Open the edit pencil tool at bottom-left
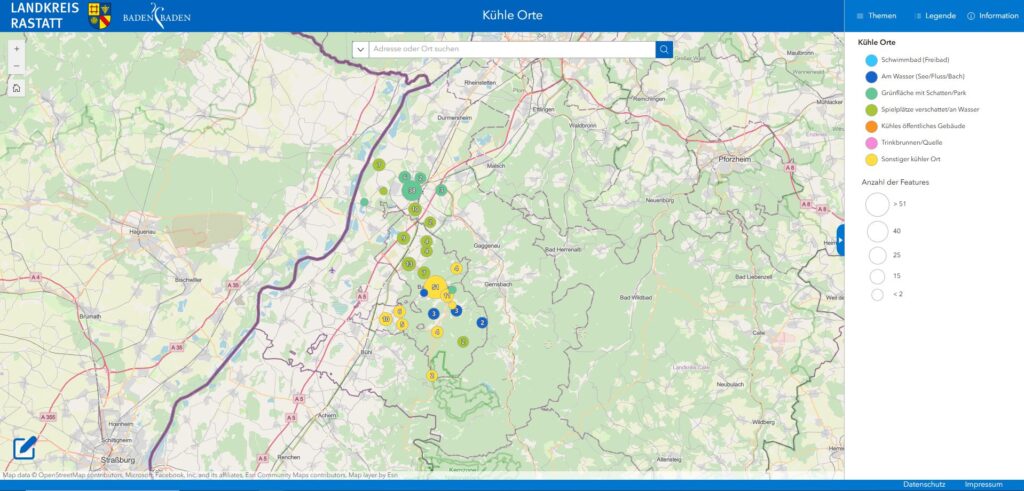The image size is (1024, 491). (25, 449)
